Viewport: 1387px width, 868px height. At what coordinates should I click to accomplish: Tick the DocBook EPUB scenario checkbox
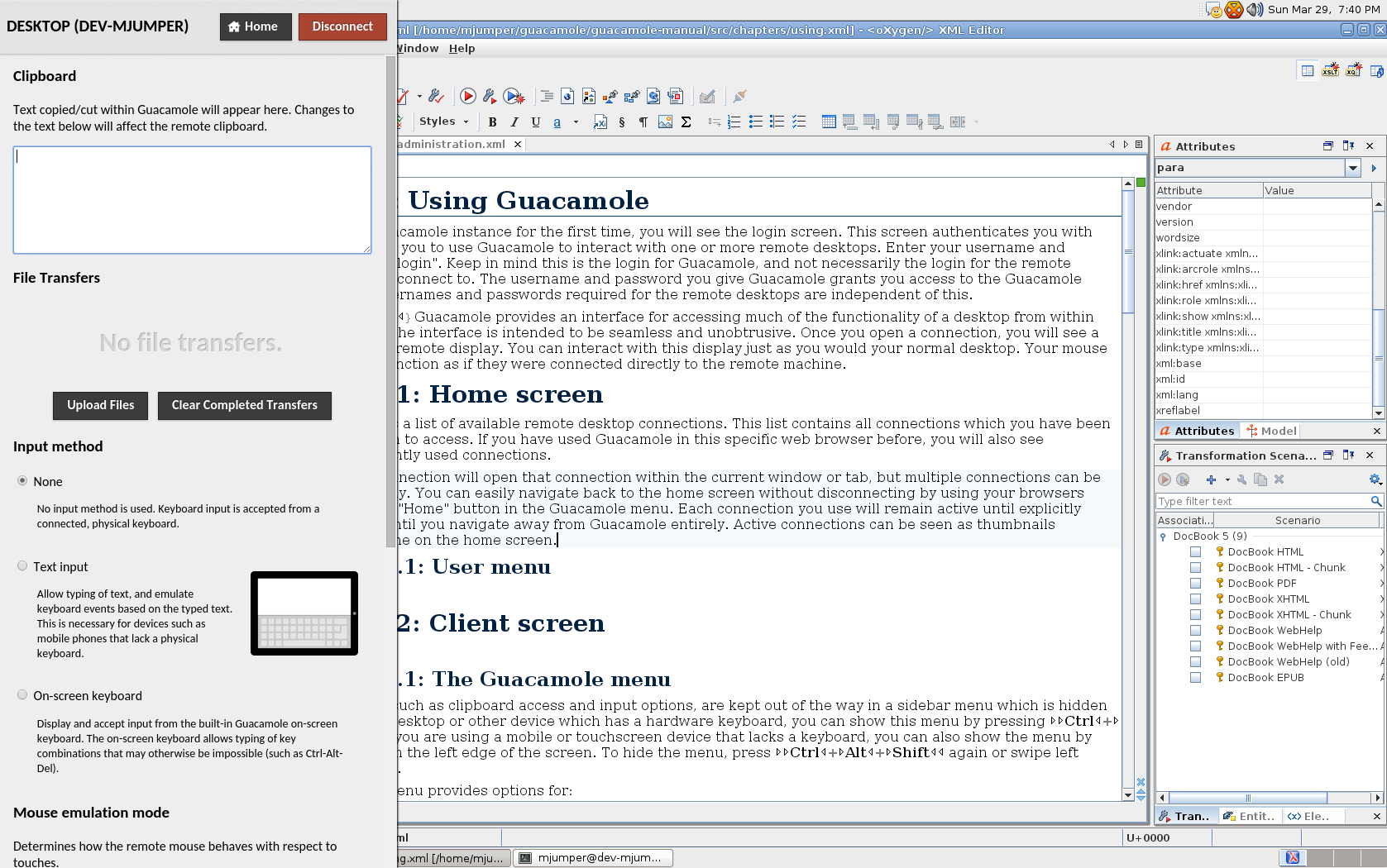click(x=1195, y=678)
